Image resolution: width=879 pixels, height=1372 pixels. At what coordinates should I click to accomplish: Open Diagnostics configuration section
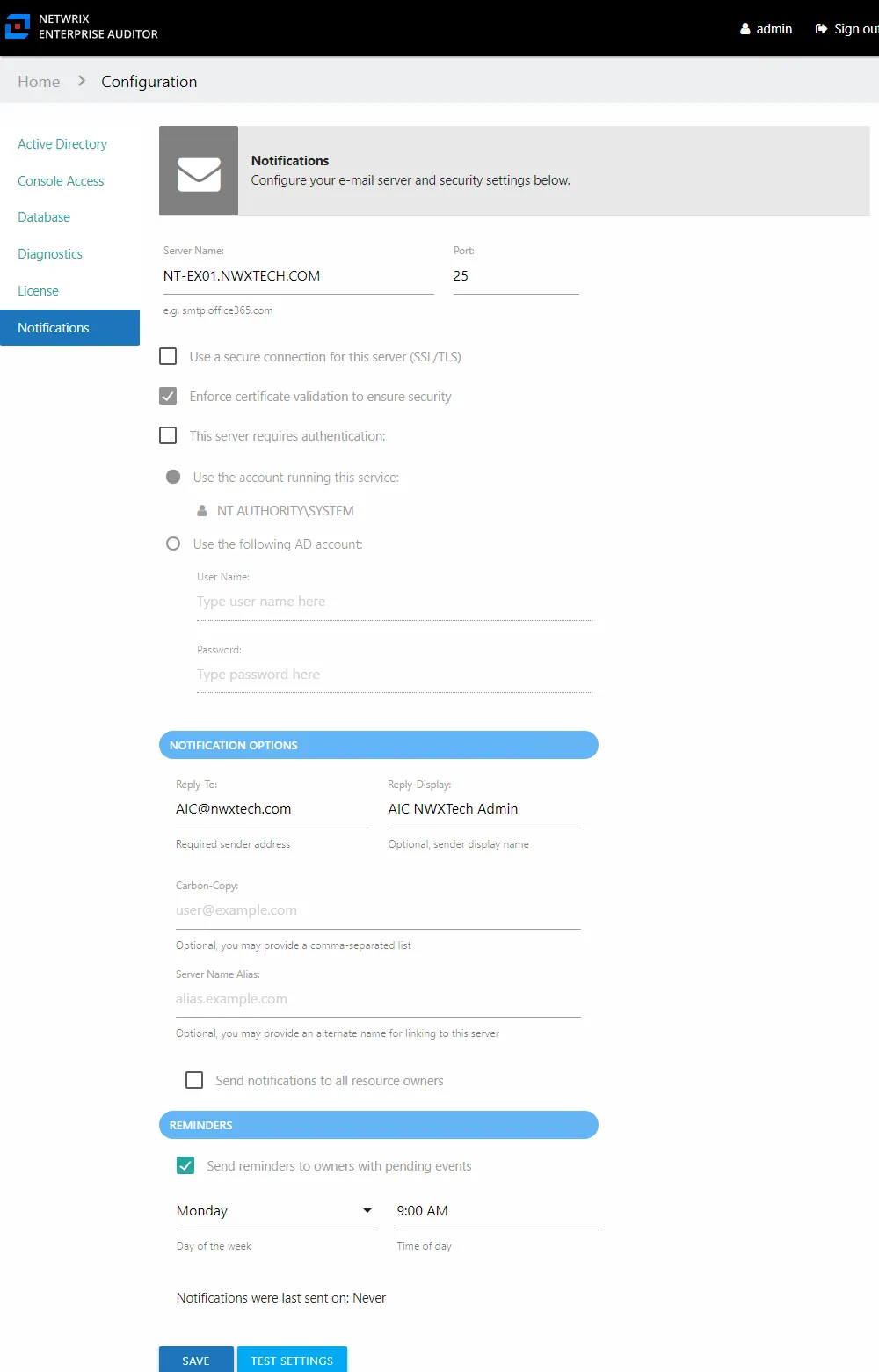[50, 254]
